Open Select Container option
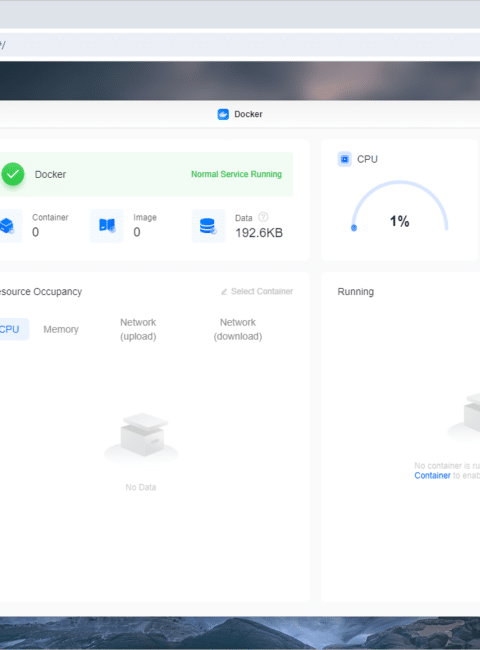 257,291
